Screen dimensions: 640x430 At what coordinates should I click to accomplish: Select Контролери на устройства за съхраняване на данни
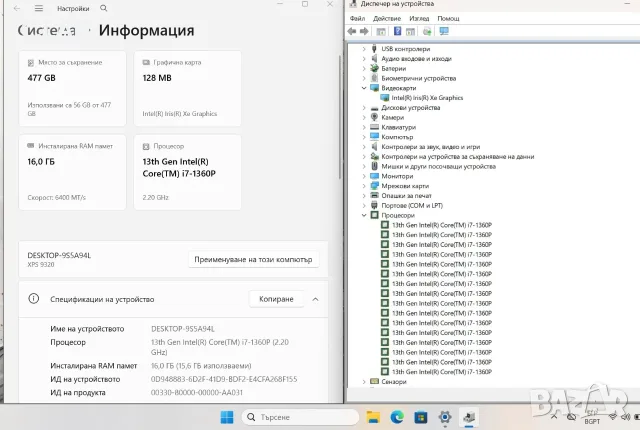(458, 157)
